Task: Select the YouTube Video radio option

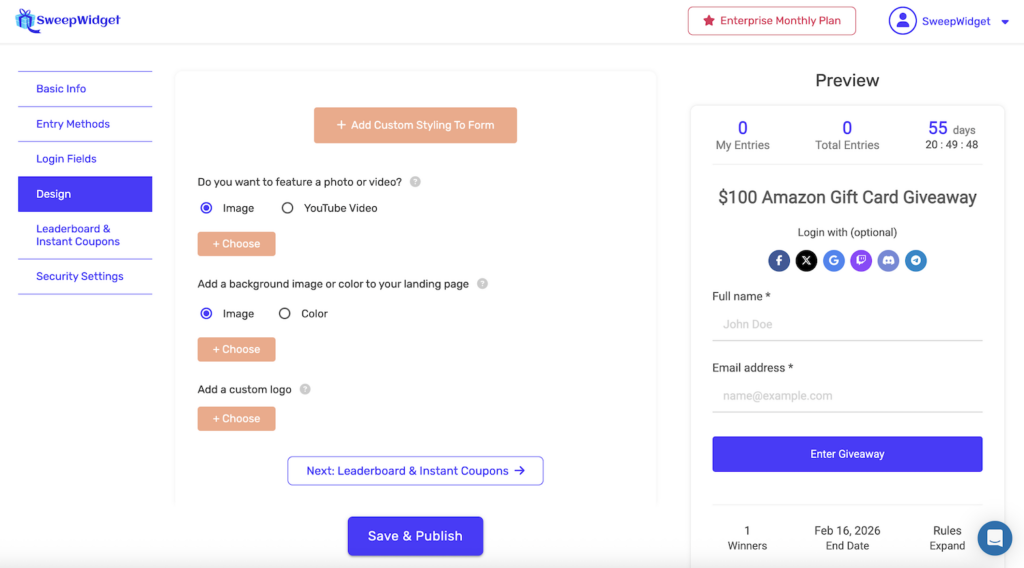Action: 287,208
